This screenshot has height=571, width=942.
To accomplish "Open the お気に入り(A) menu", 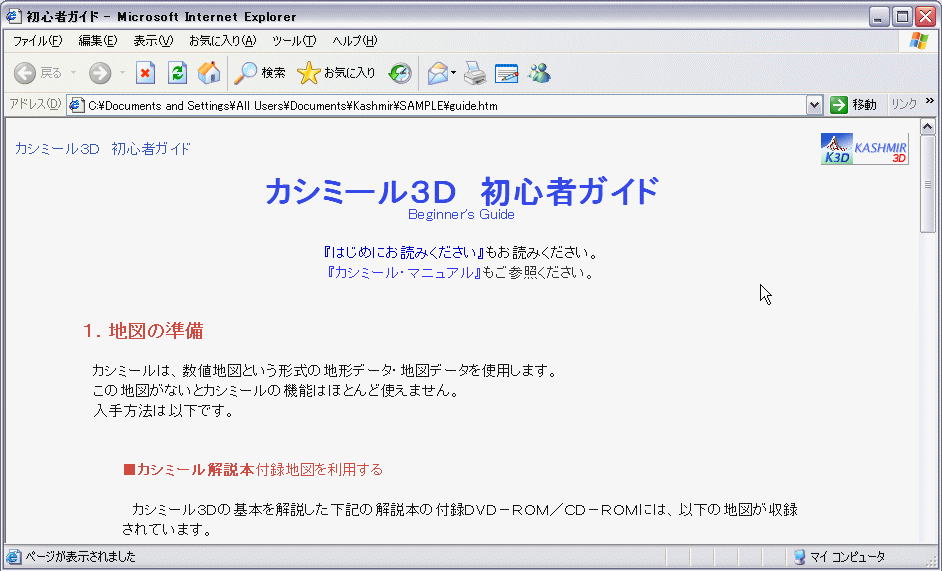I will click(x=222, y=41).
